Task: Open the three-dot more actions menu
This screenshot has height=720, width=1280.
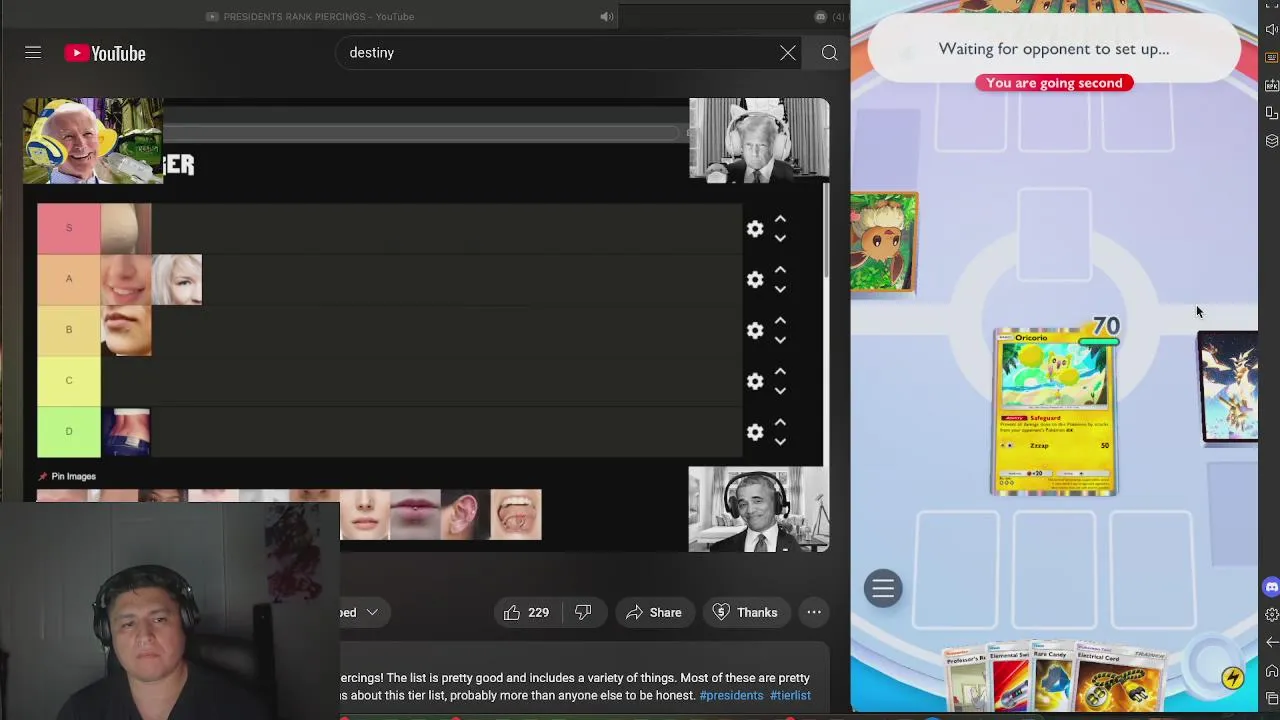Action: 814,612
